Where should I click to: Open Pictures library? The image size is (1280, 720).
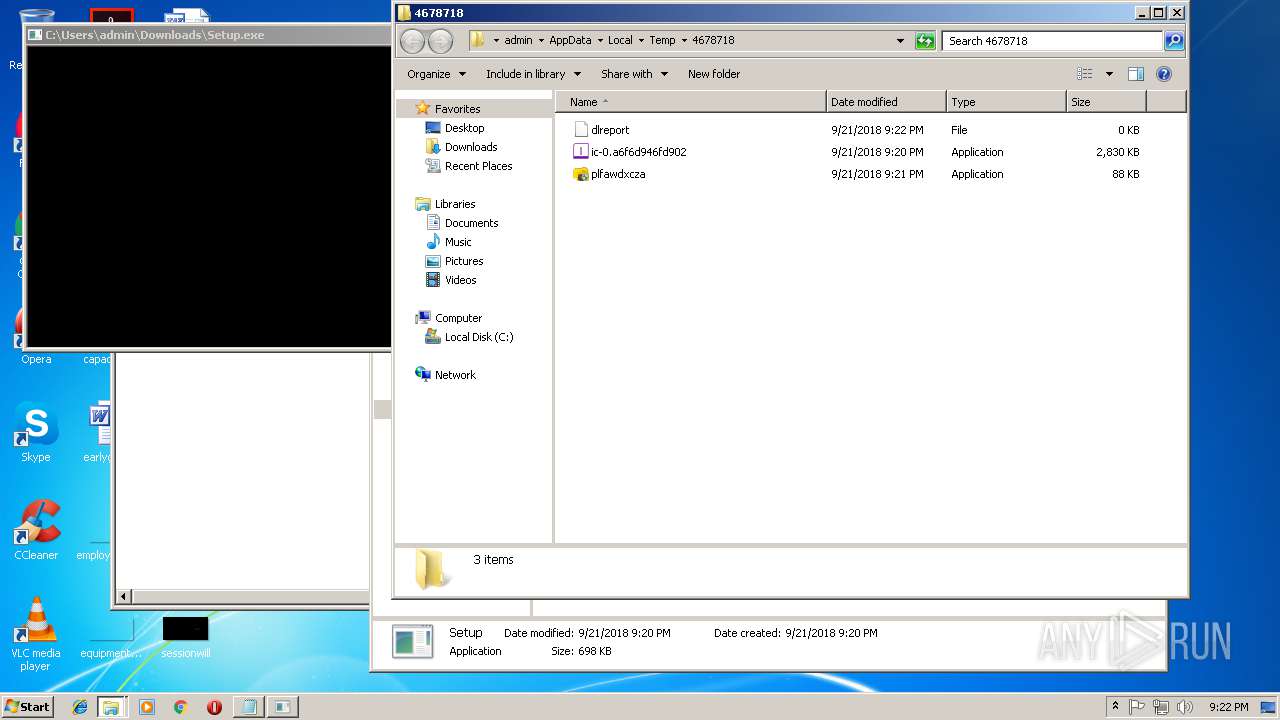pyautogui.click(x=464, y=261)
